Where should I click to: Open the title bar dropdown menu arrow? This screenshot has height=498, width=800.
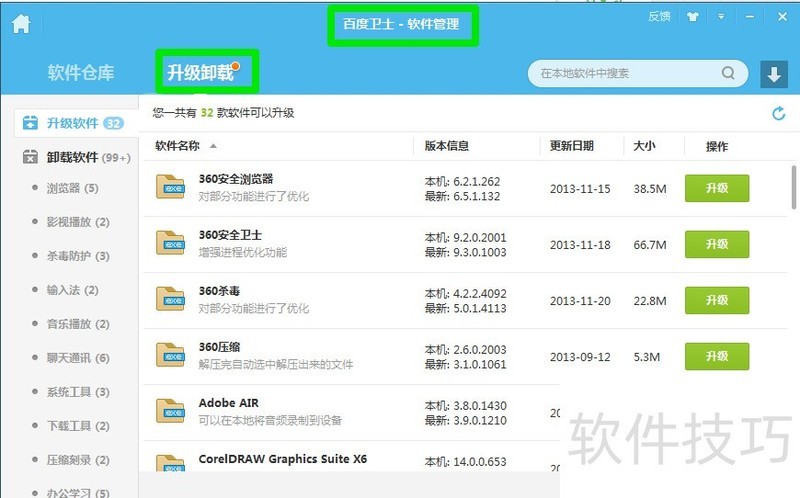pos(720,17)
